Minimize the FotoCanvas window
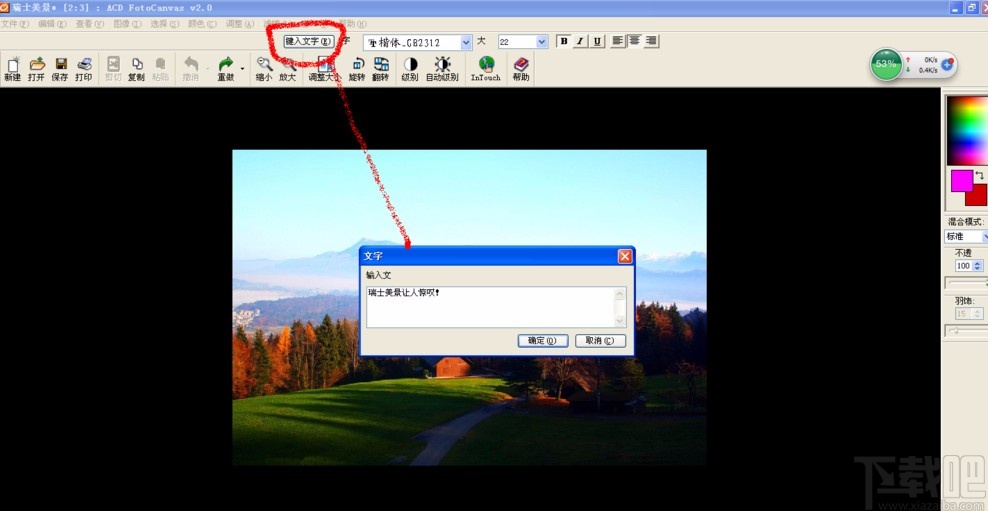Viewport: 988px width, 511px height. pyautogui.click(x=957, y=8)
